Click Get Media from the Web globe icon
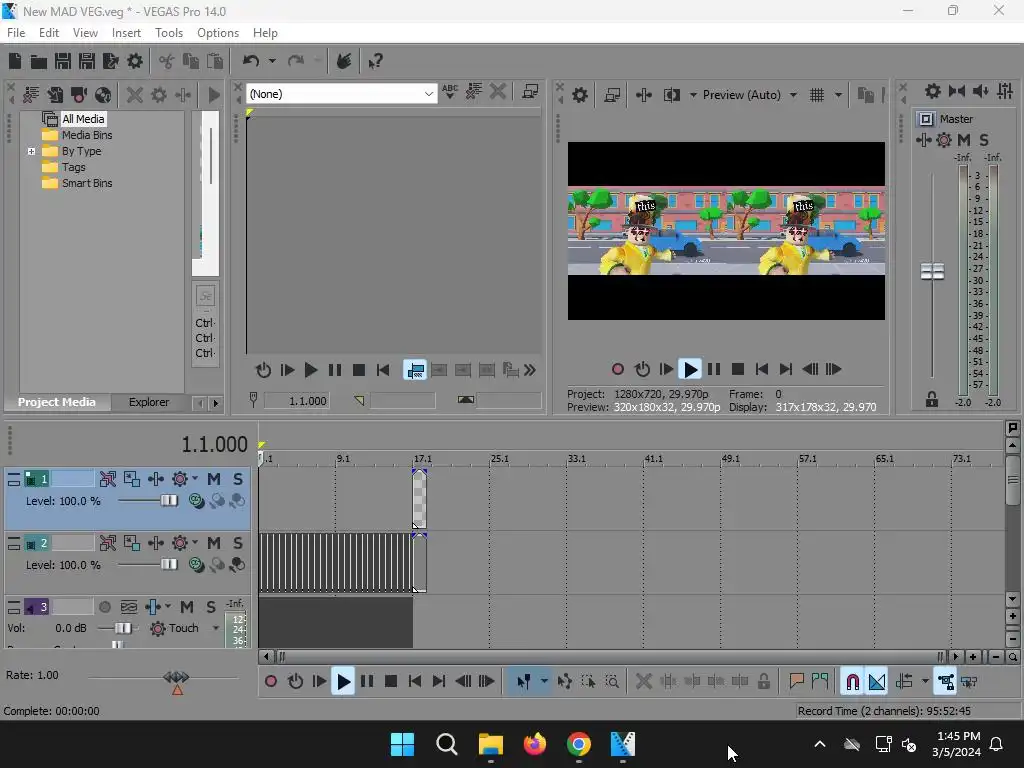 103,95
